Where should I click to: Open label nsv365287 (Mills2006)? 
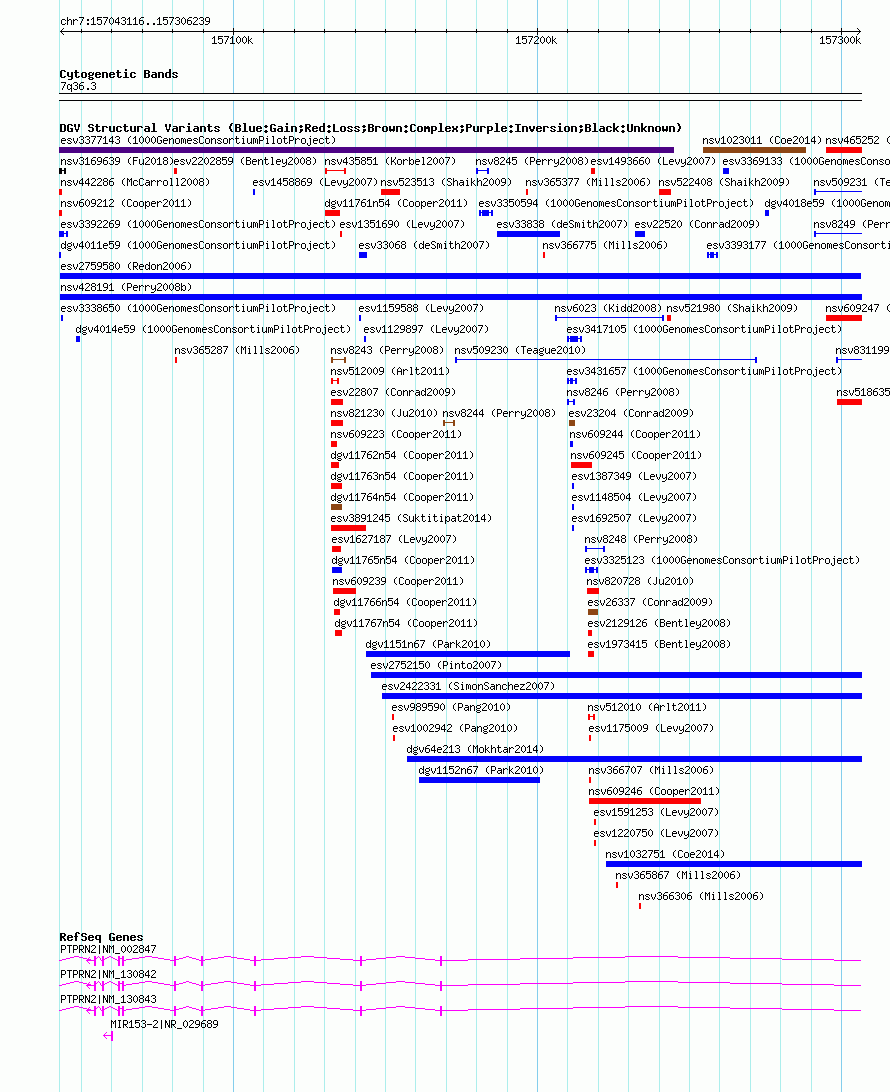pos(237,350)
